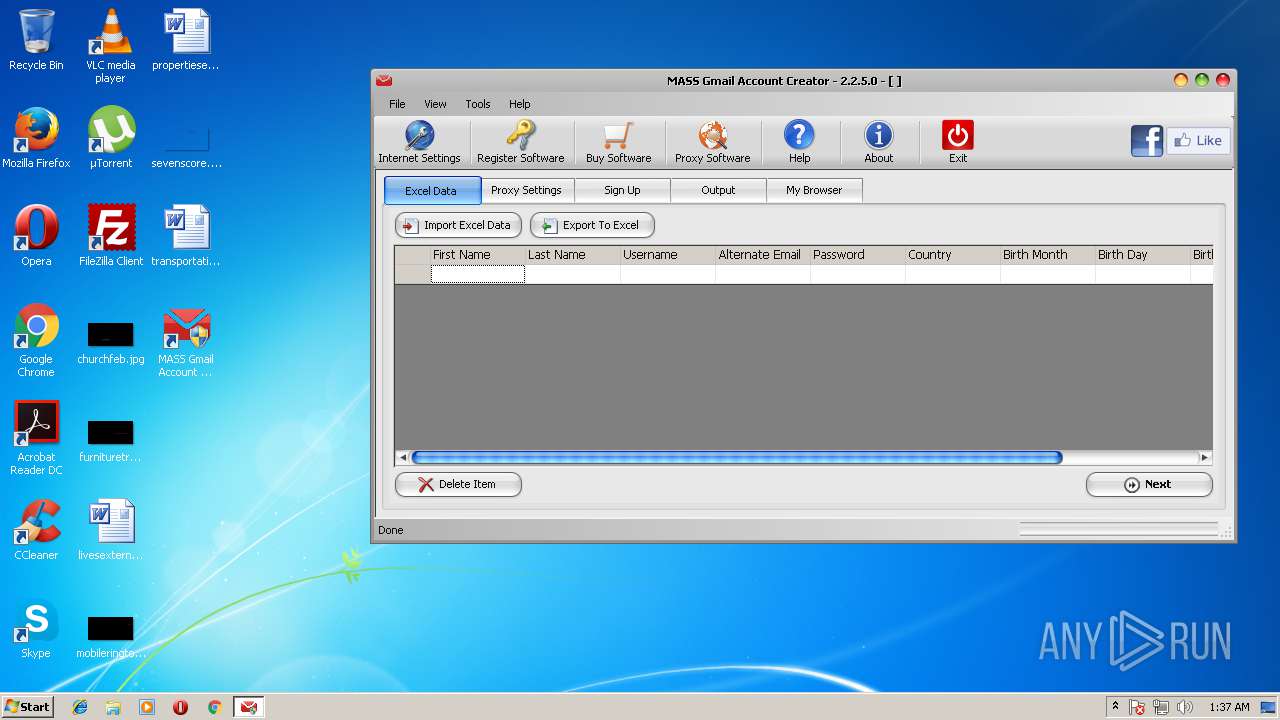1280x720 pixels.
Task: Select the Skype desktop icon
Action: [x=36, y=628]
